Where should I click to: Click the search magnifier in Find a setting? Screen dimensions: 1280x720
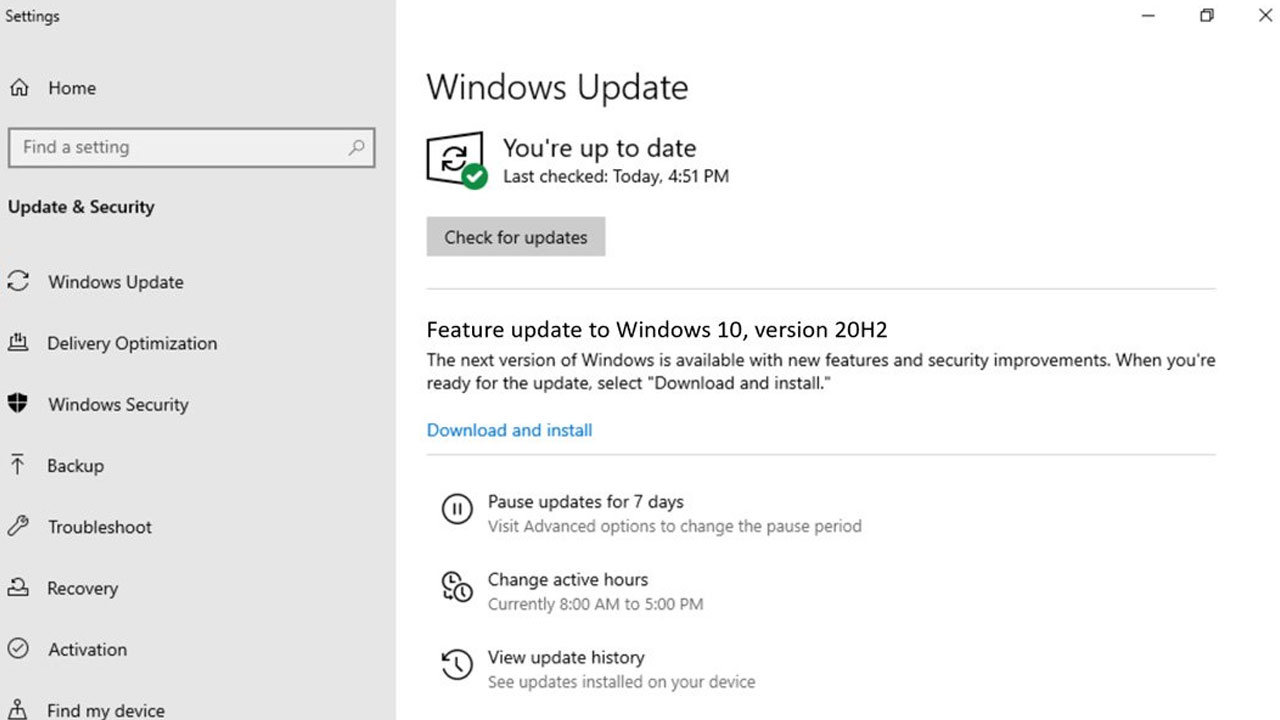pos(357,147)
